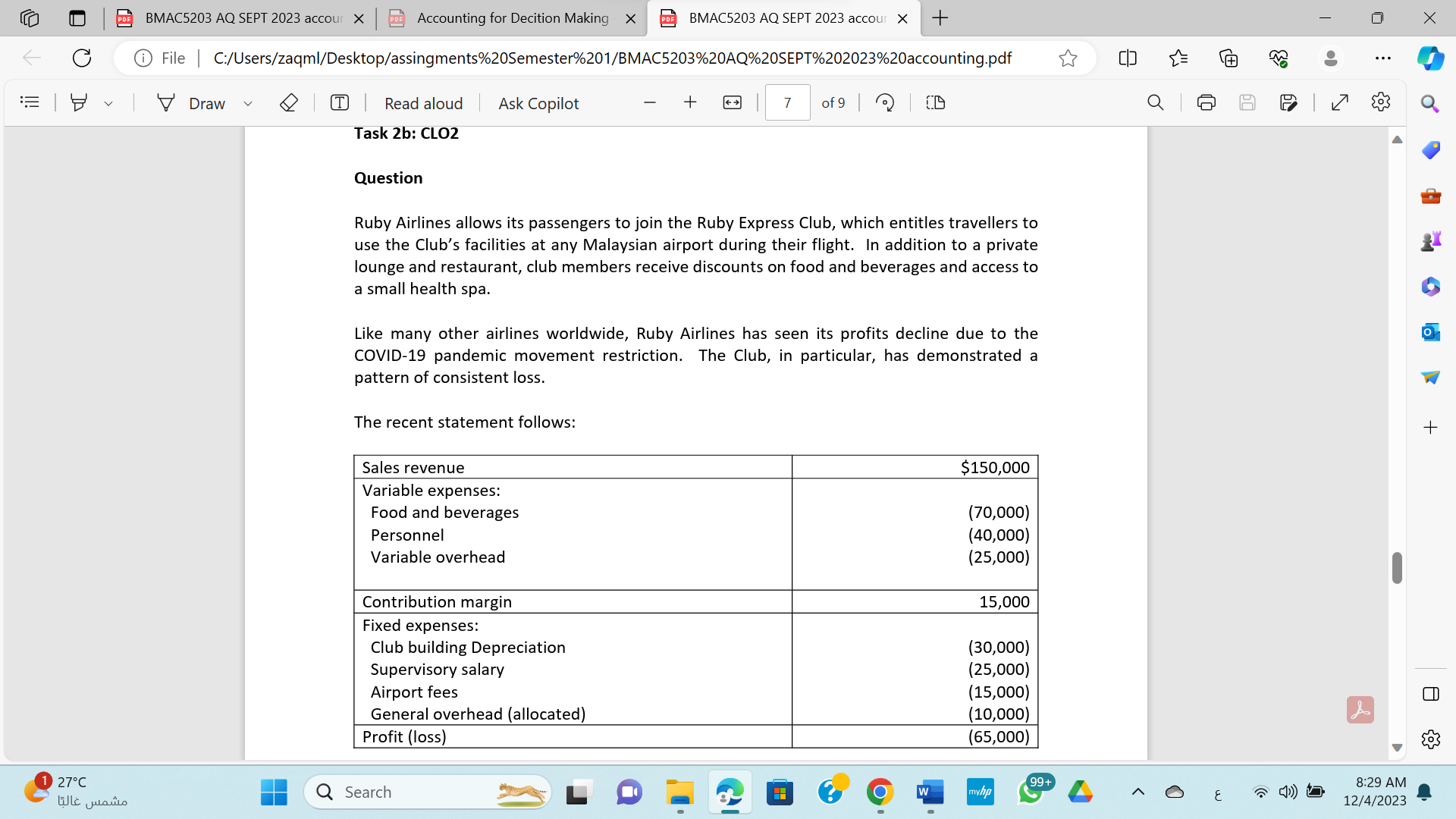The height and width of the screenshot is (819, 1456).
Task: Click the zoom out minus icon
Action: 649,102
